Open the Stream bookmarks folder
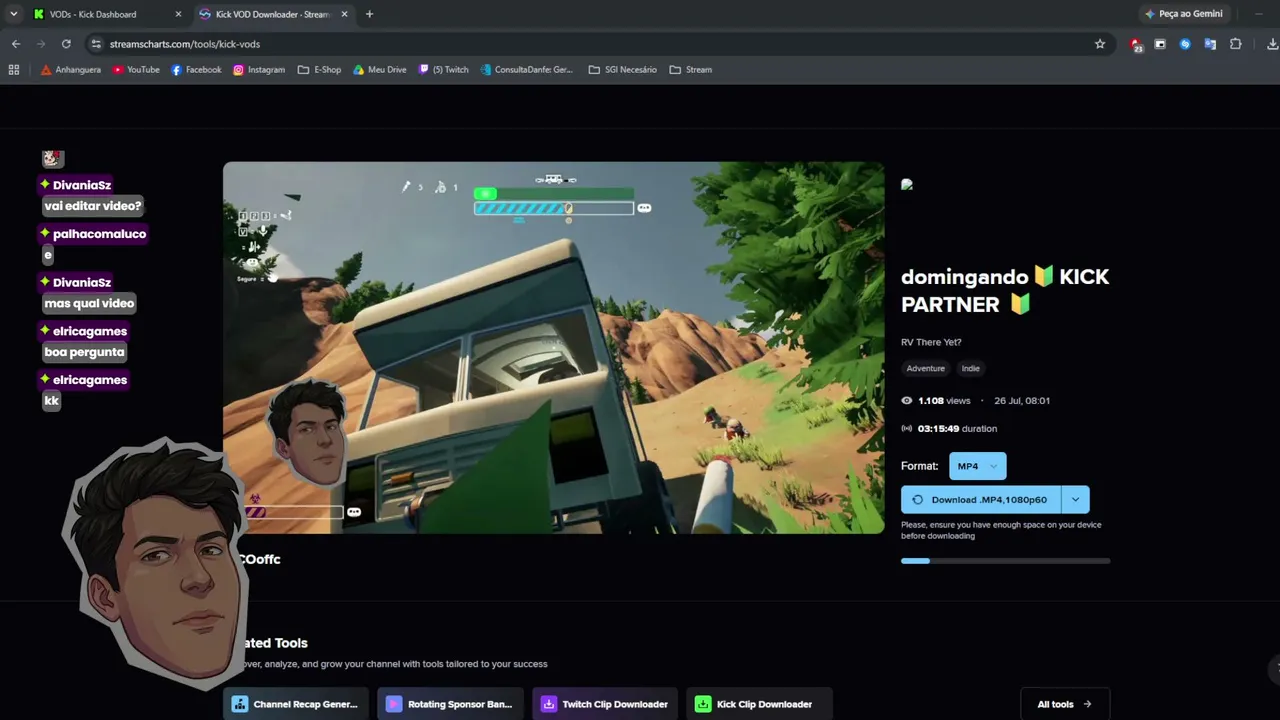Image resolution: width=1280 pixels, height=720 pixels. click(691, 70)
